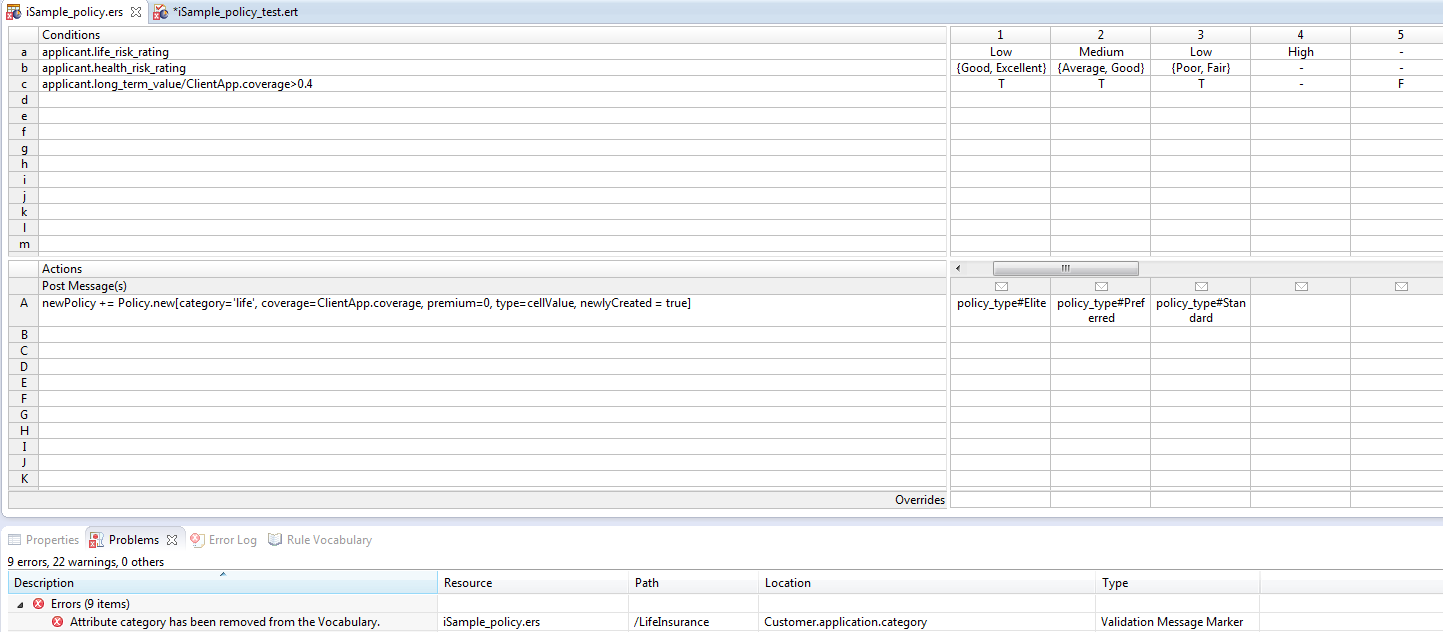Sort problems by the Resource column header
Image resolution: width=1443 pixels, height=632 pixels.
[x=532, y=583]
